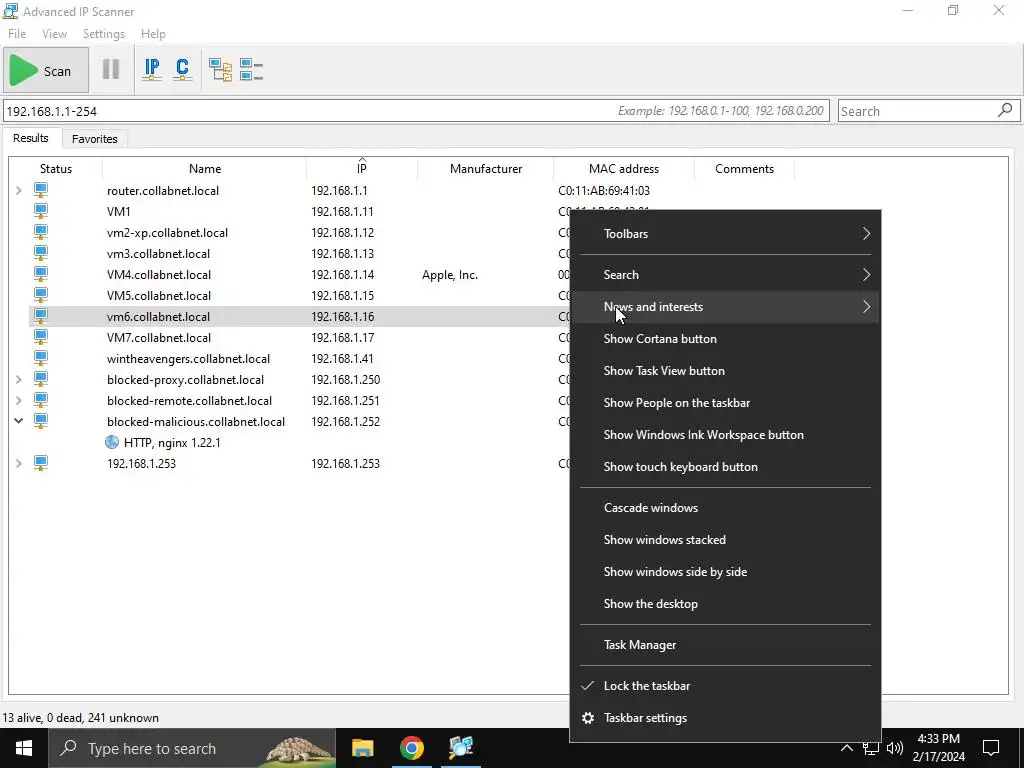Viewport: 1024px width, 768px height.
Task: Click the computer icon for wintheavengers.collabnet.local
Action: (x=40, y=358)
